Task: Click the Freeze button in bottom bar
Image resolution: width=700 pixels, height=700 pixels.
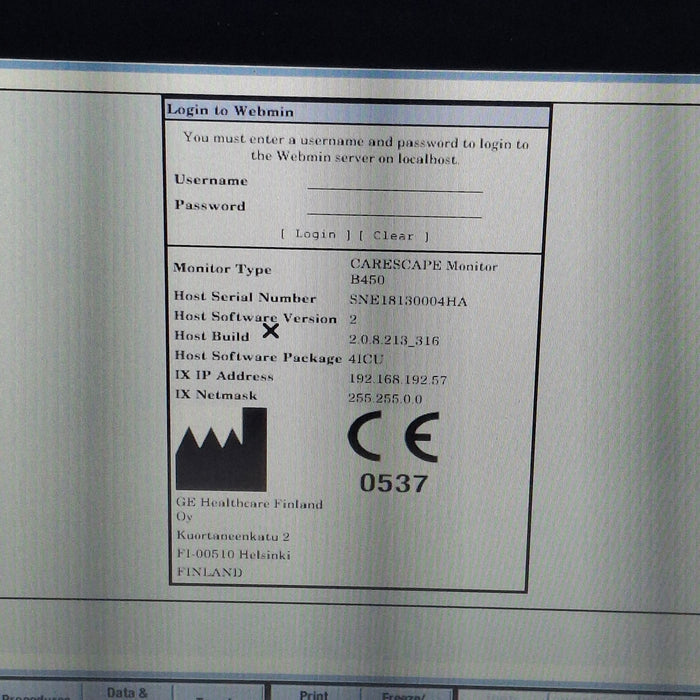Action: (x=405, y=696)
